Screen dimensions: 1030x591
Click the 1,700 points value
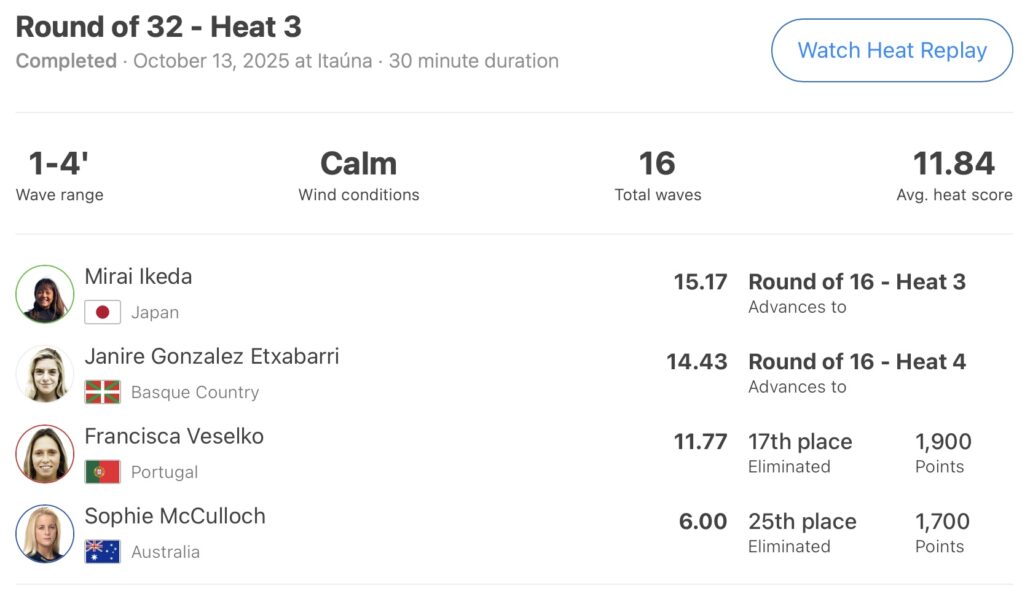[x=943, y=522]
